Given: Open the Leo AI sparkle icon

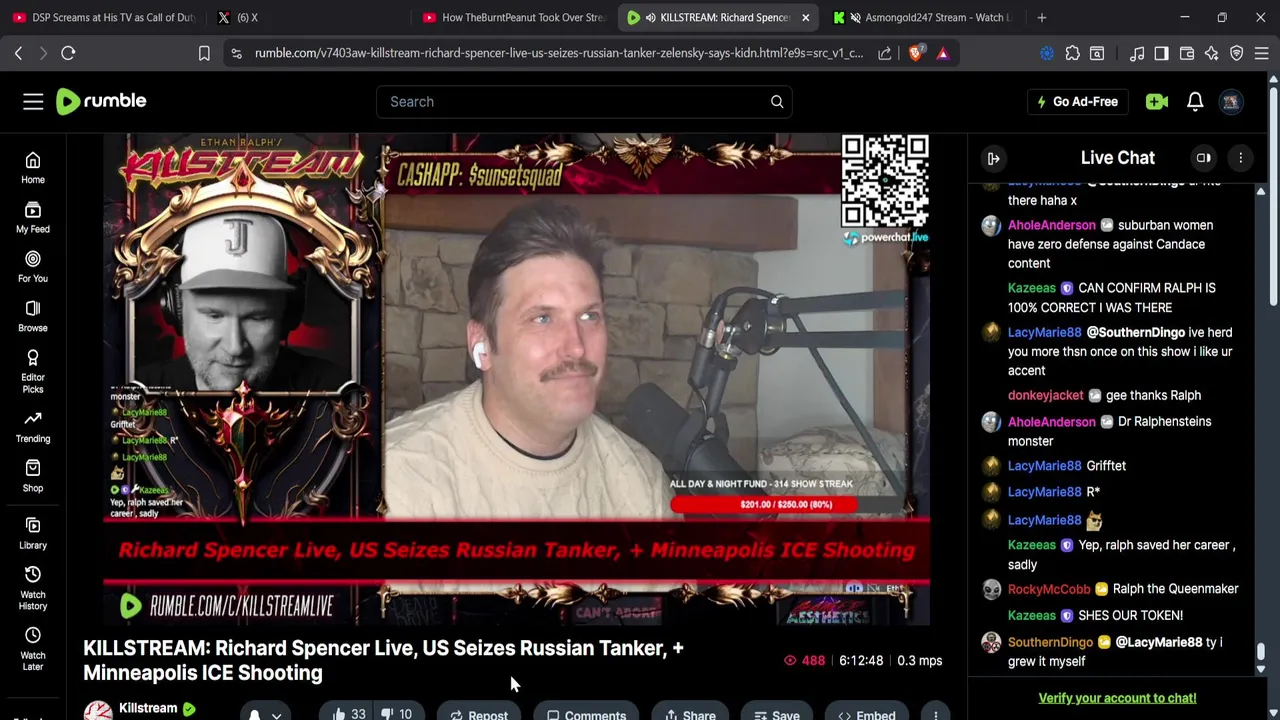Looking at the screenshot, I should pos(1211,53).
